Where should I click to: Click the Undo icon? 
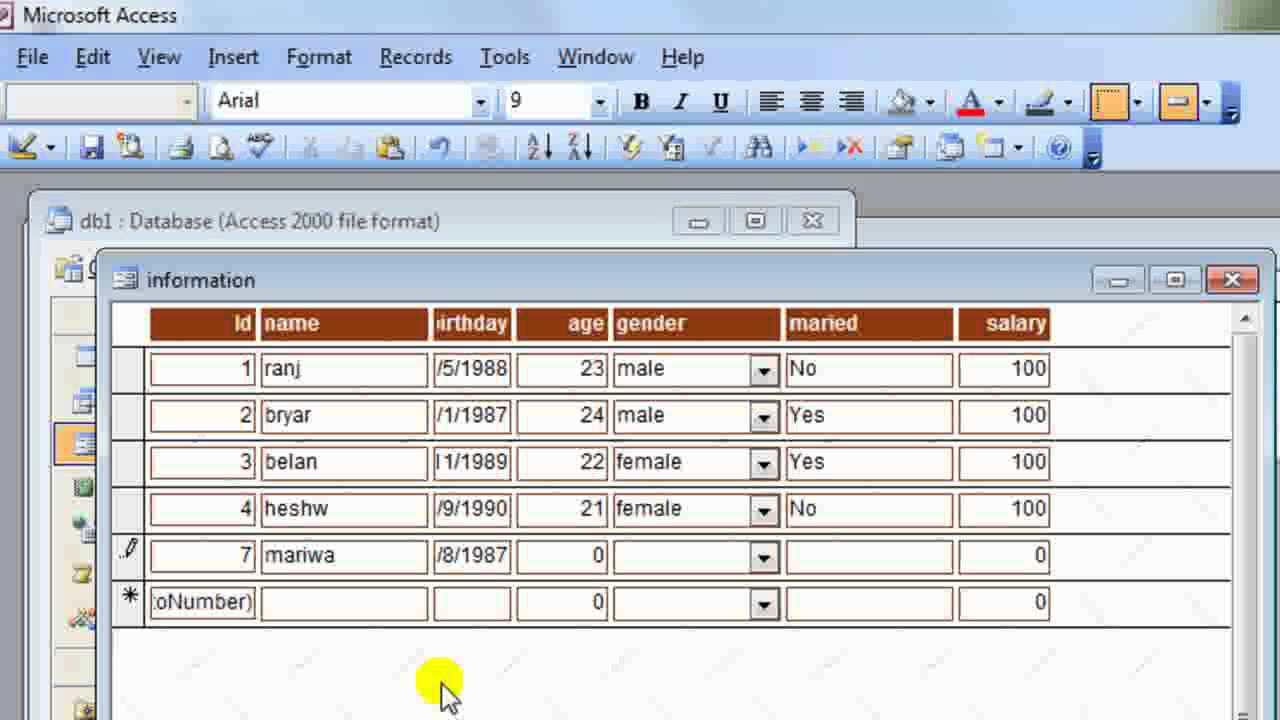[x=439, y=148]
